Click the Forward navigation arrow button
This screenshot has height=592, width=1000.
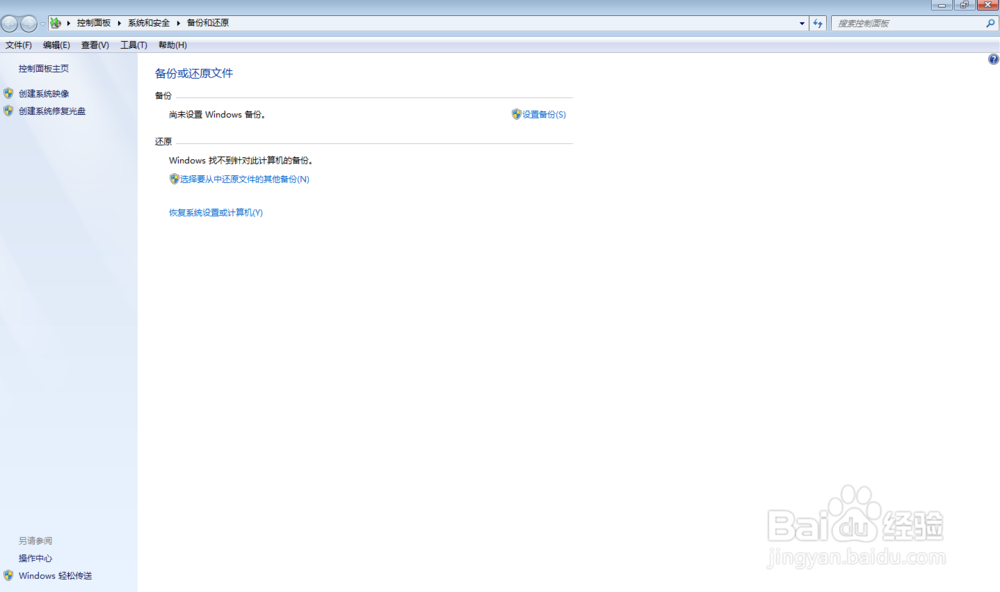point(29,24)
